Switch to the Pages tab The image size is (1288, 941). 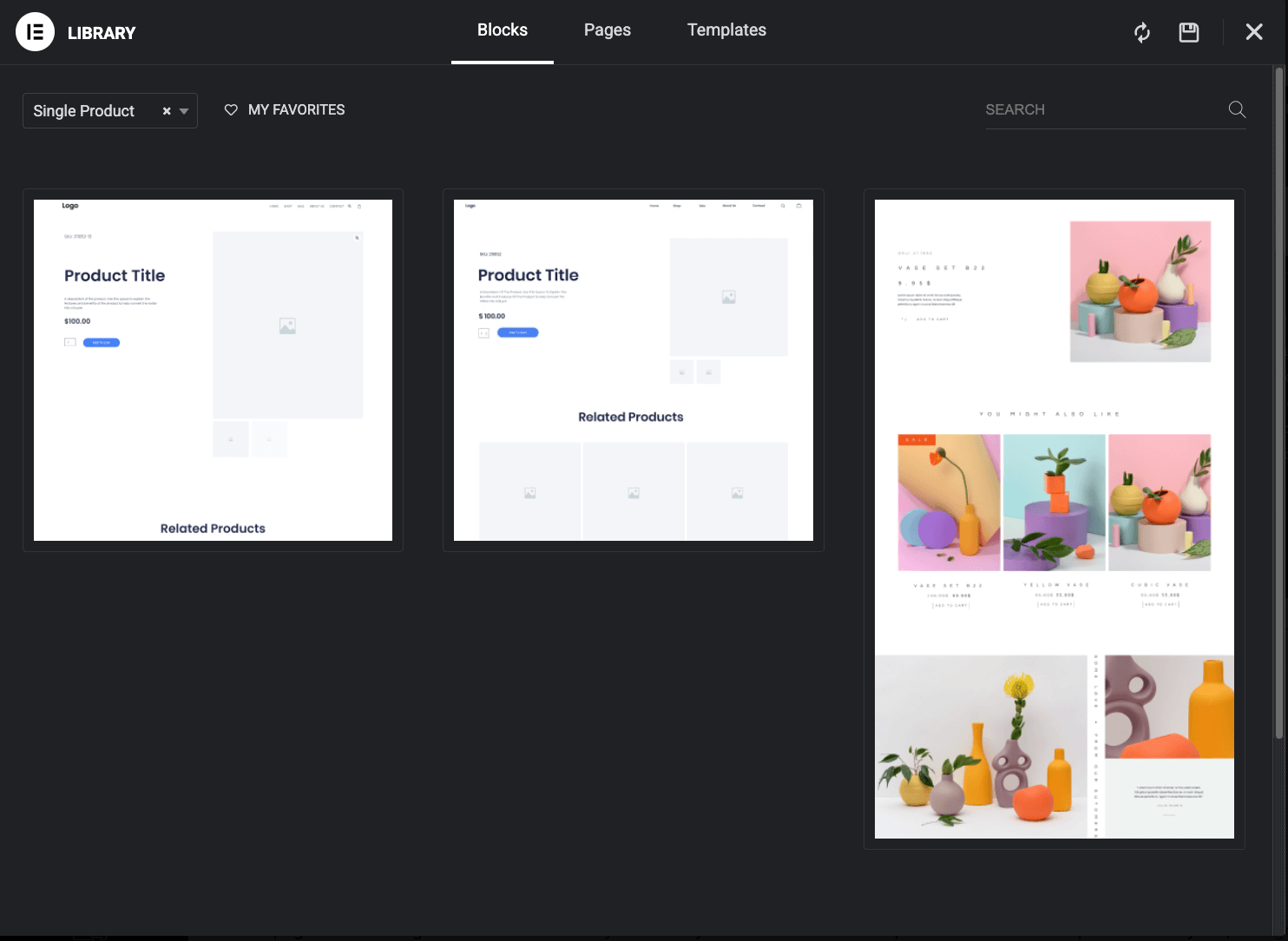[x=607, y=30]
